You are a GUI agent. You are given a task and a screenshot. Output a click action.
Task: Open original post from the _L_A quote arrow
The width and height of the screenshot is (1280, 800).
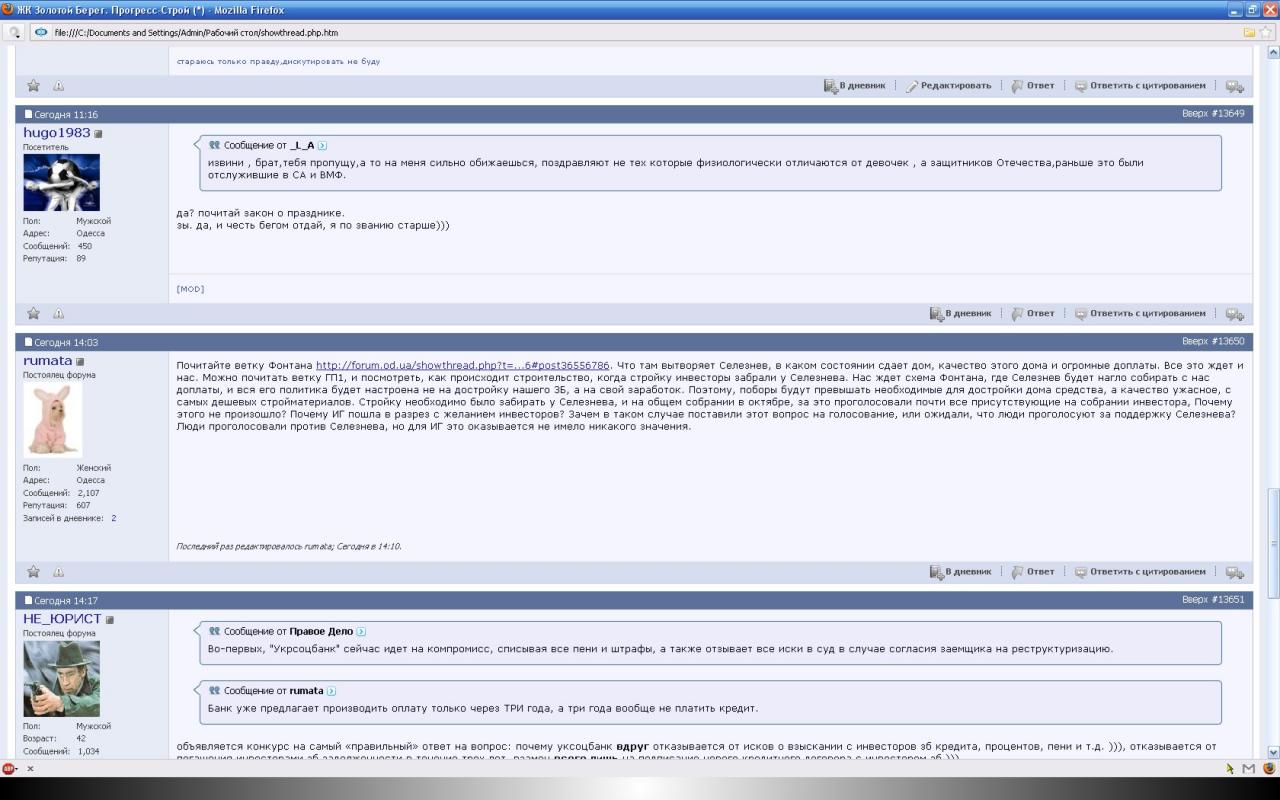[322, 146]
